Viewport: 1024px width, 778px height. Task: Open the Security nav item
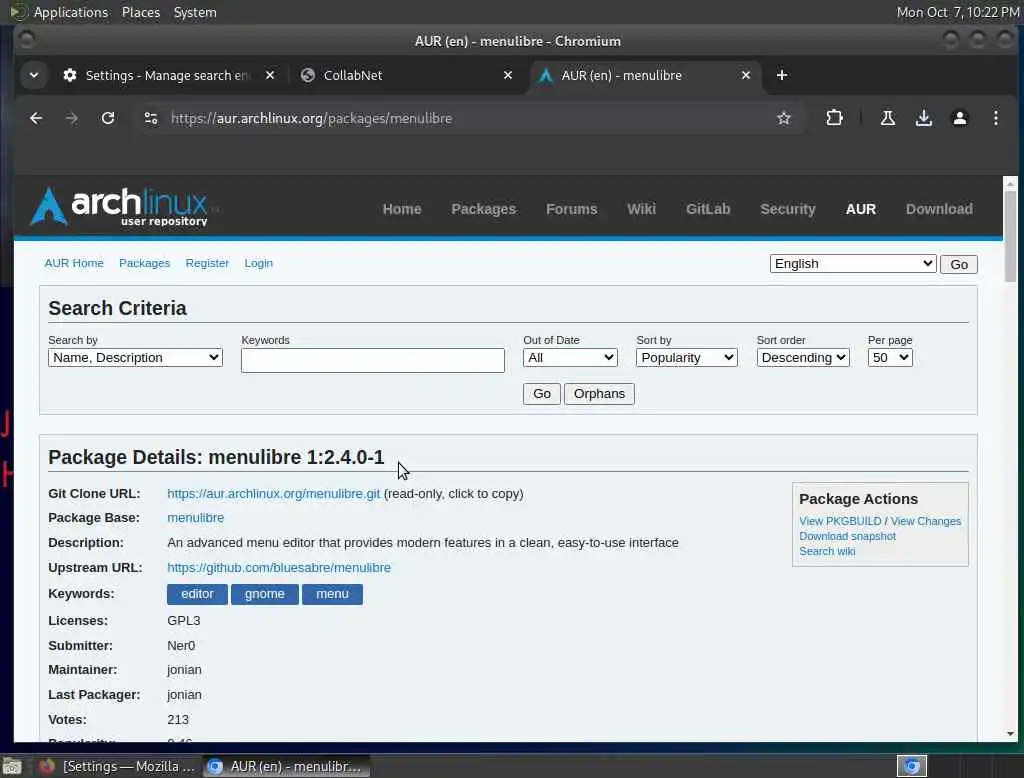[x=788, y=209]
